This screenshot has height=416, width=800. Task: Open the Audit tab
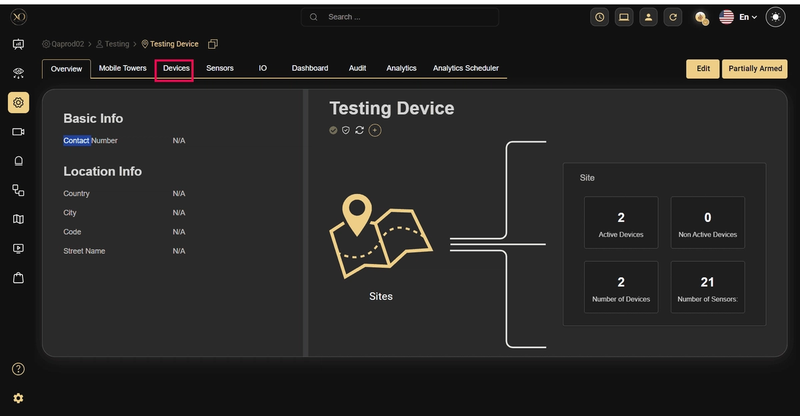357,68
